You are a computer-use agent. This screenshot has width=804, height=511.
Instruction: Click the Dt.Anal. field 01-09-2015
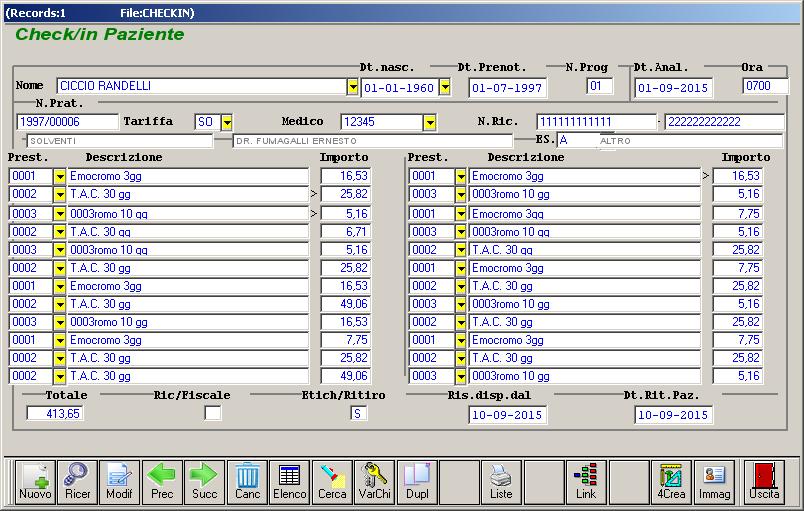pyautogui.click(x=673, y=88)
